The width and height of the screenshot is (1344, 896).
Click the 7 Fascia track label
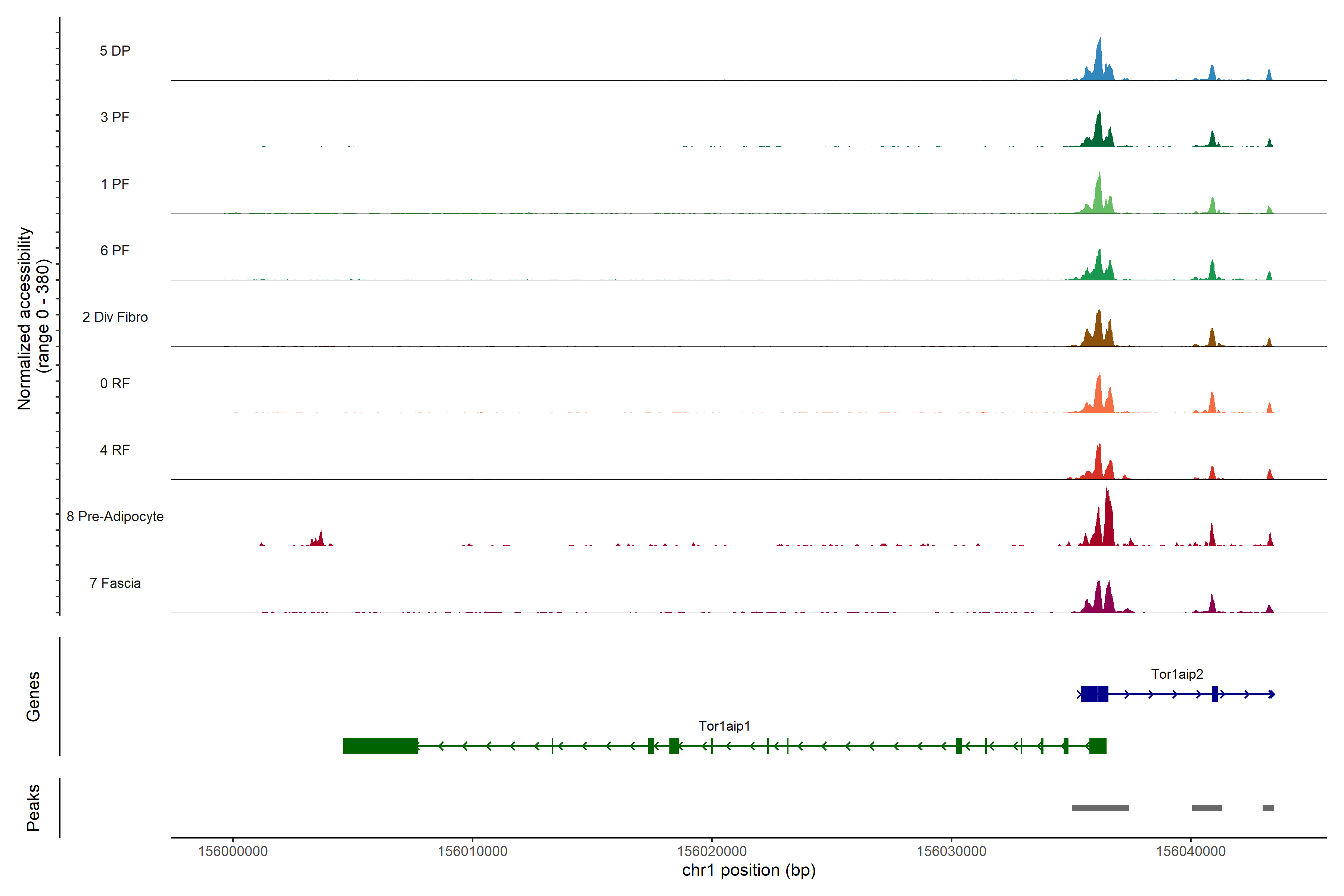(x=115, y=584)
